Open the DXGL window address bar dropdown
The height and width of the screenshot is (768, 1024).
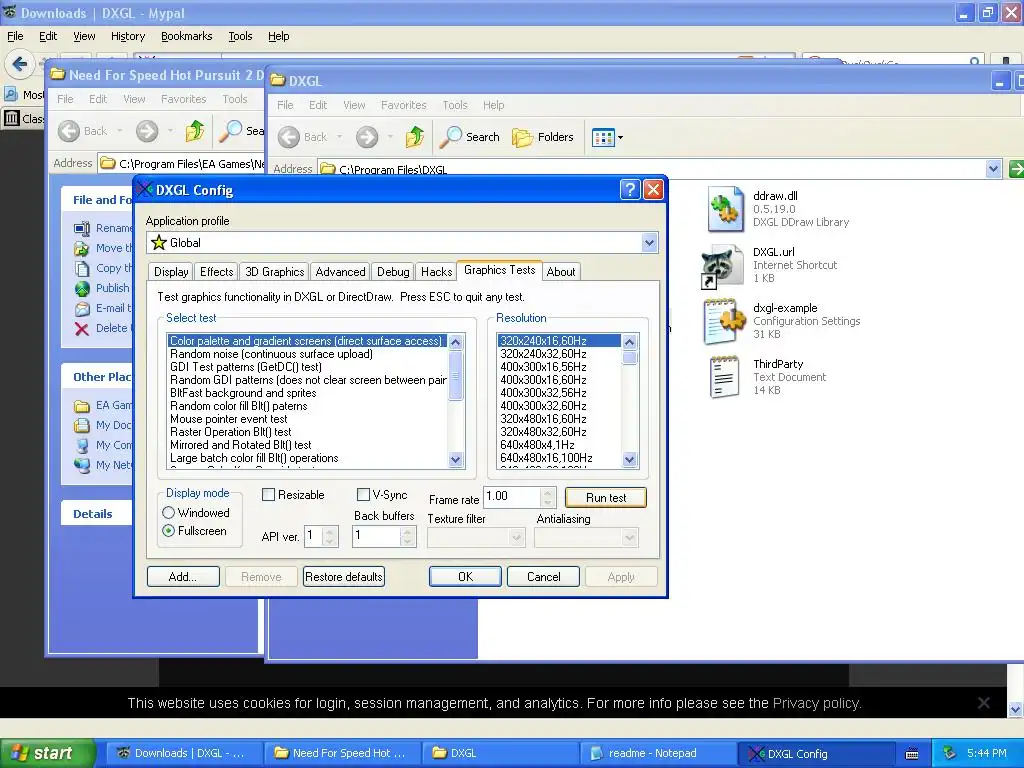[x=993, y=169]
